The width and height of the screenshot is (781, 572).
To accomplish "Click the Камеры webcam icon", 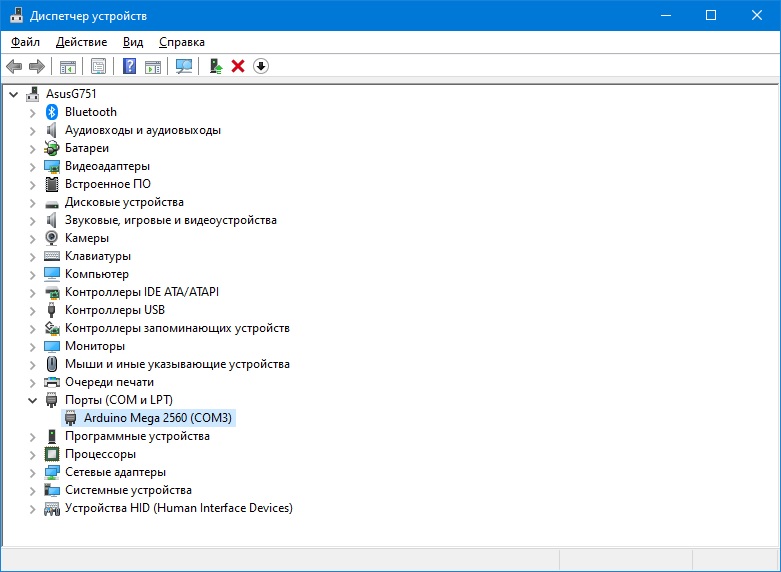I will coord(52,238).
